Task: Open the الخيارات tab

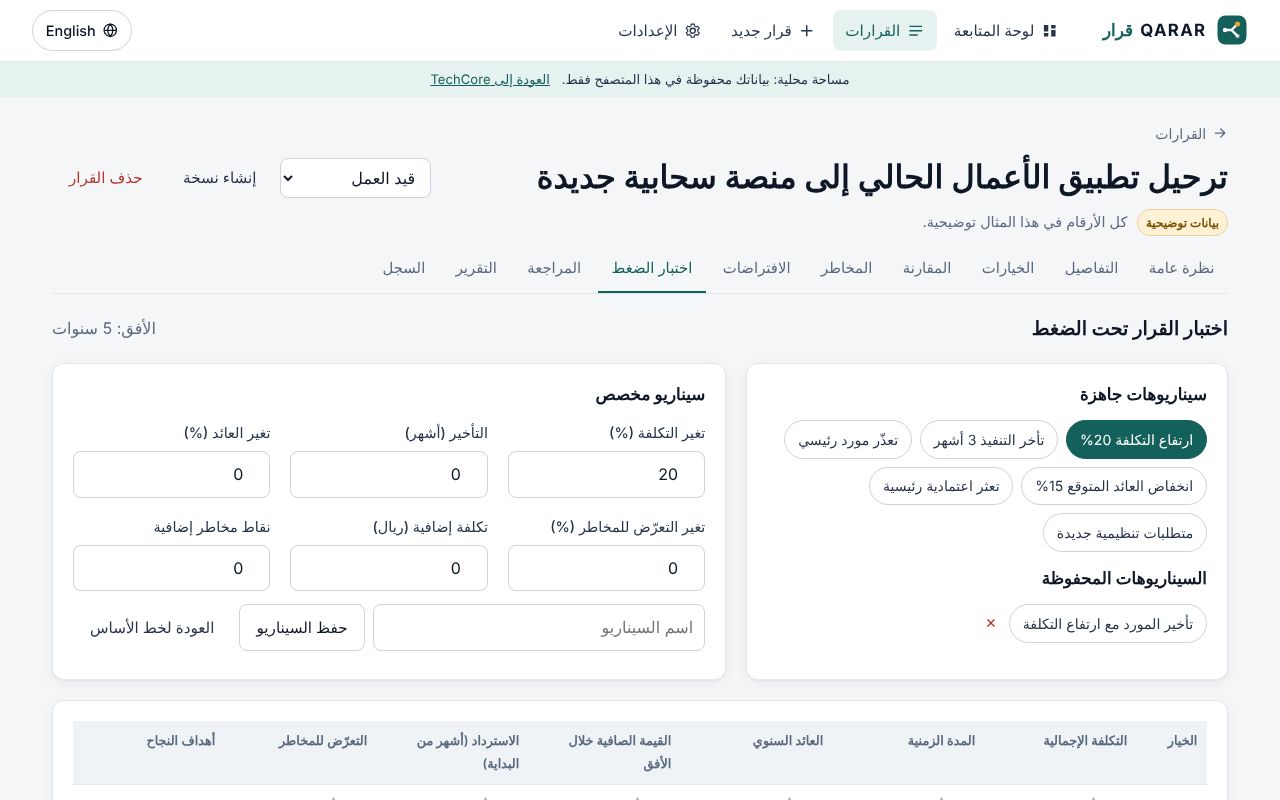Action: [x=1007, y=268]
